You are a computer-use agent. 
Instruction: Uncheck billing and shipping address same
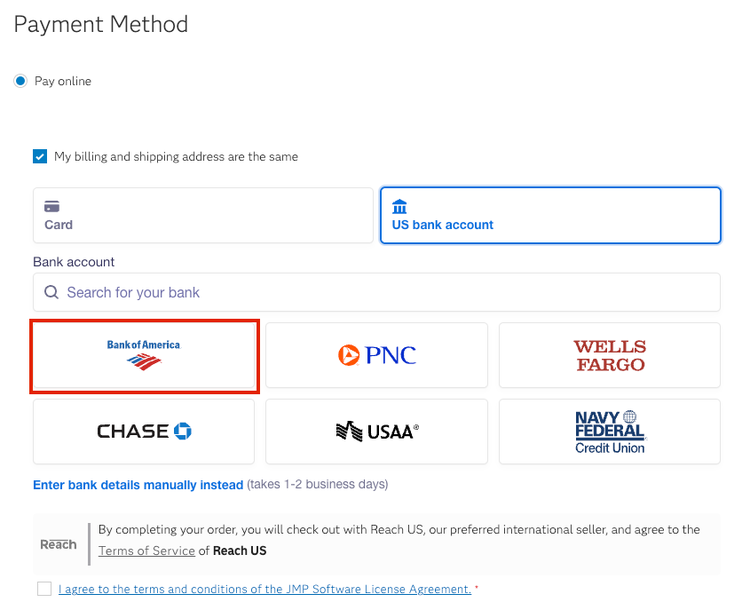coord(40,157)
